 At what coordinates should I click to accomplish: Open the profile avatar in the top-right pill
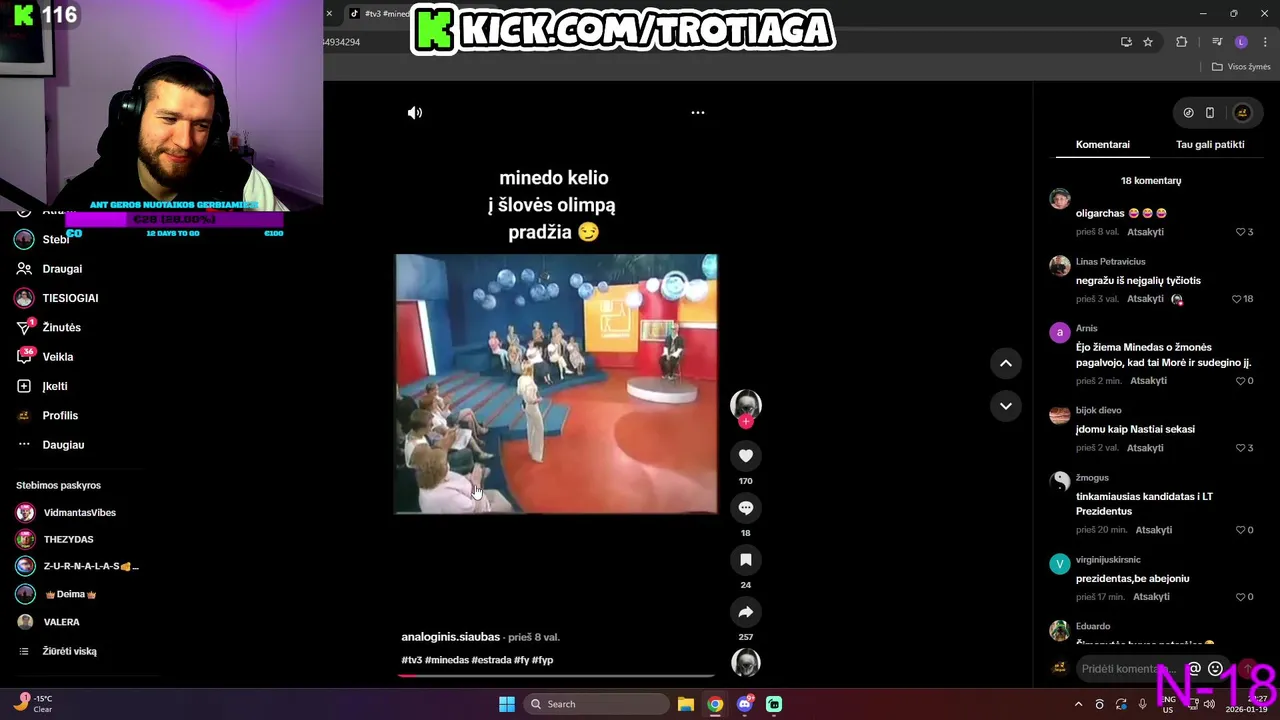pyautogui.click(x=1242, y=113)
